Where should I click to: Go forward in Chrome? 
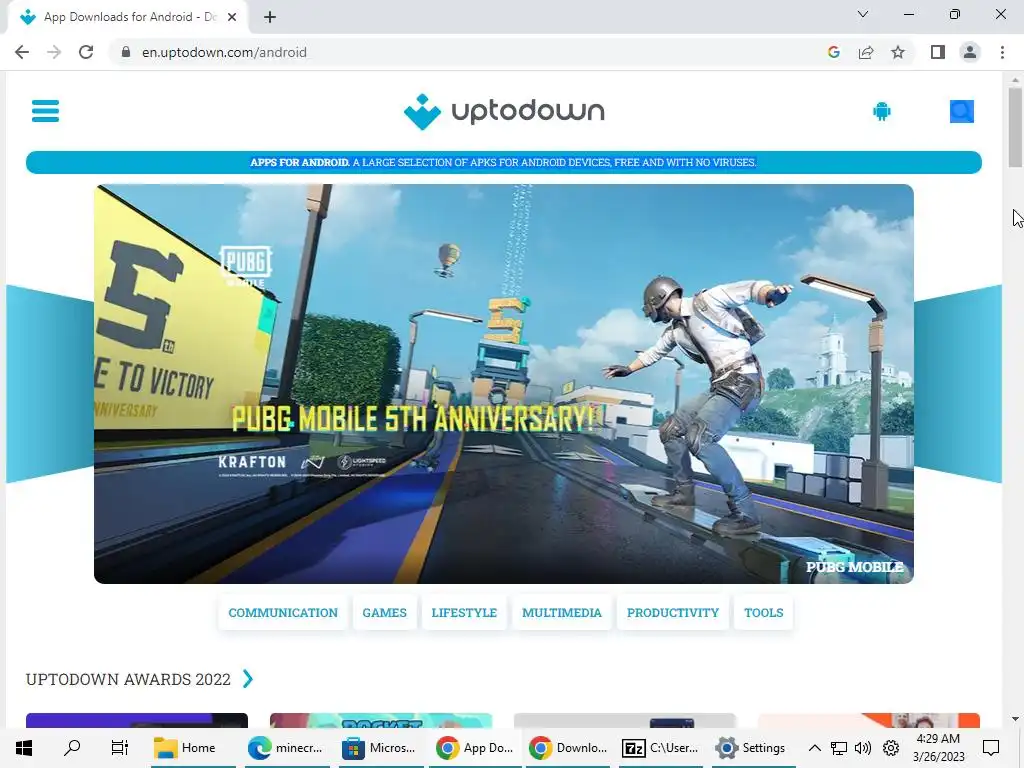(x=54, y=52)
